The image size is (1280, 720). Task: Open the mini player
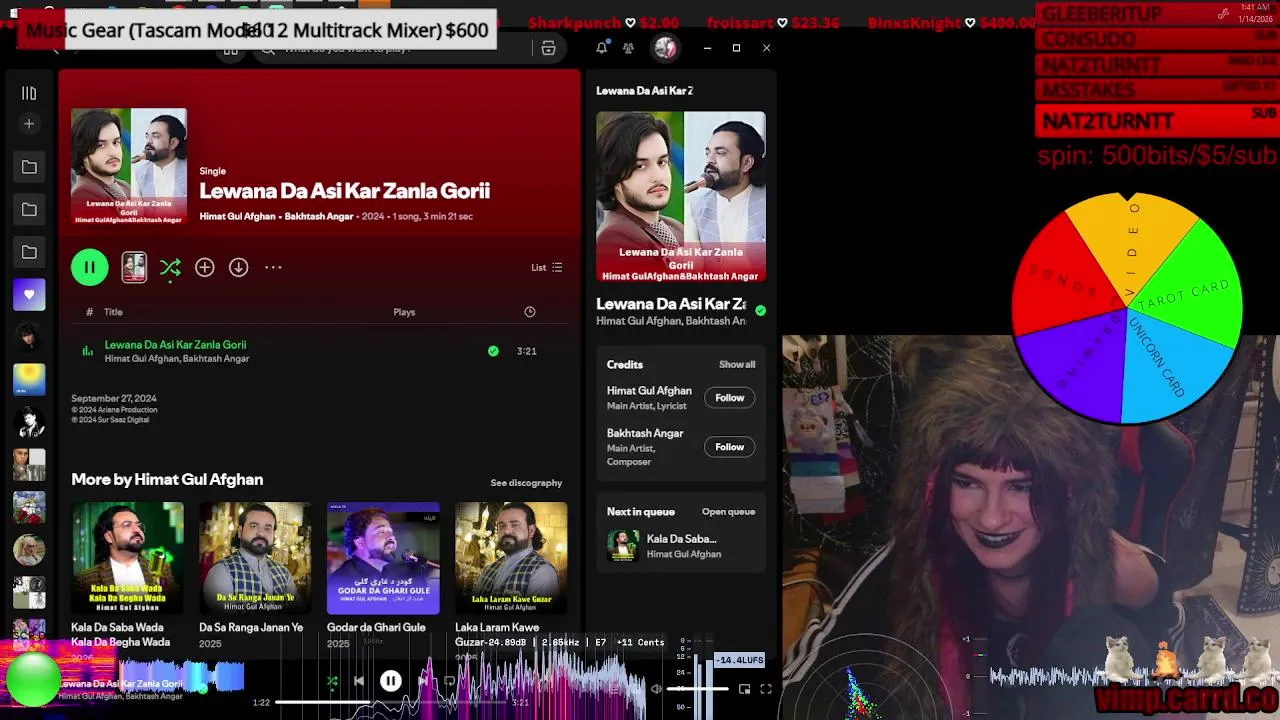[x=744, y=689]
